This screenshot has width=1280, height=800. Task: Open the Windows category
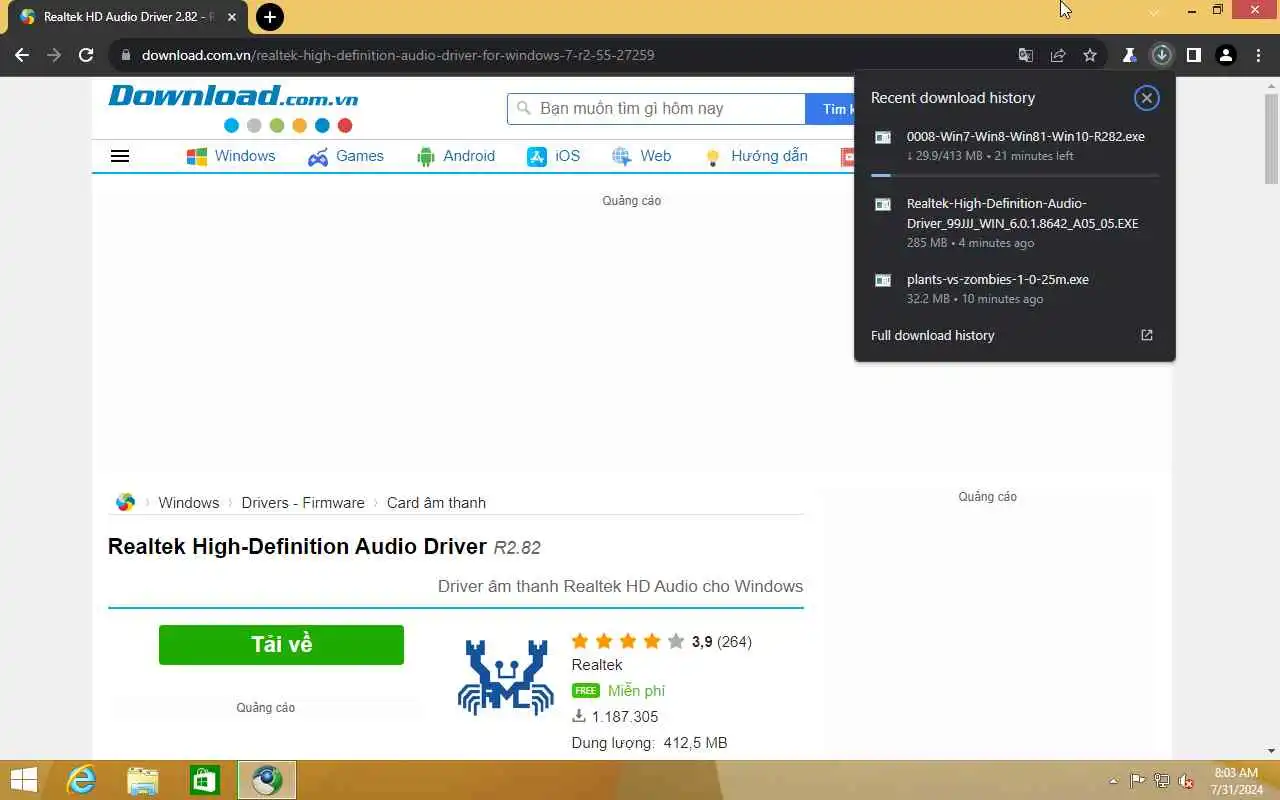pyautogui.click(x=231, y=156)
